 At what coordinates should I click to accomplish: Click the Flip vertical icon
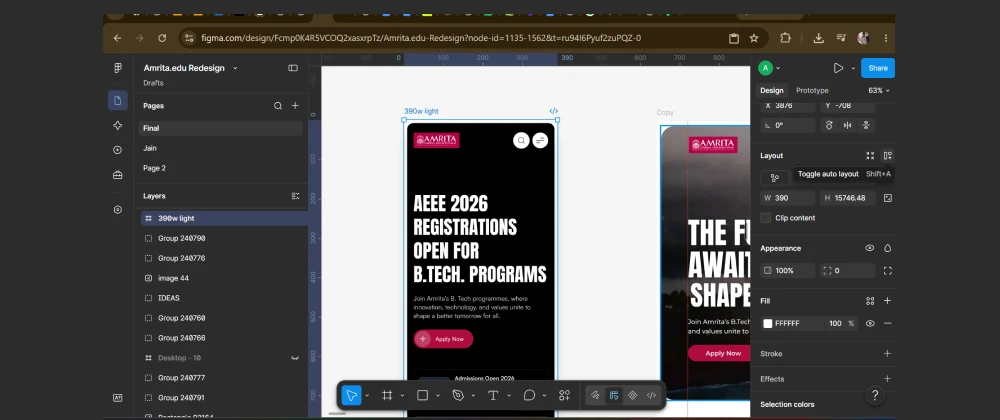(866, 125)
